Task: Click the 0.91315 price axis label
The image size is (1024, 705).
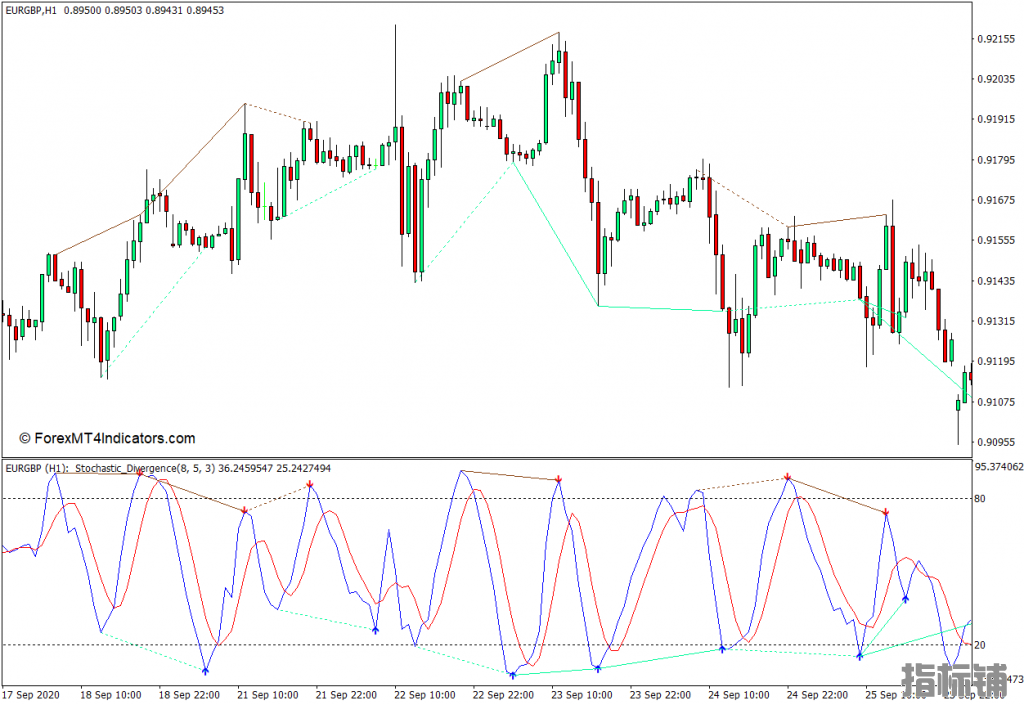Action: pos(996,321)
